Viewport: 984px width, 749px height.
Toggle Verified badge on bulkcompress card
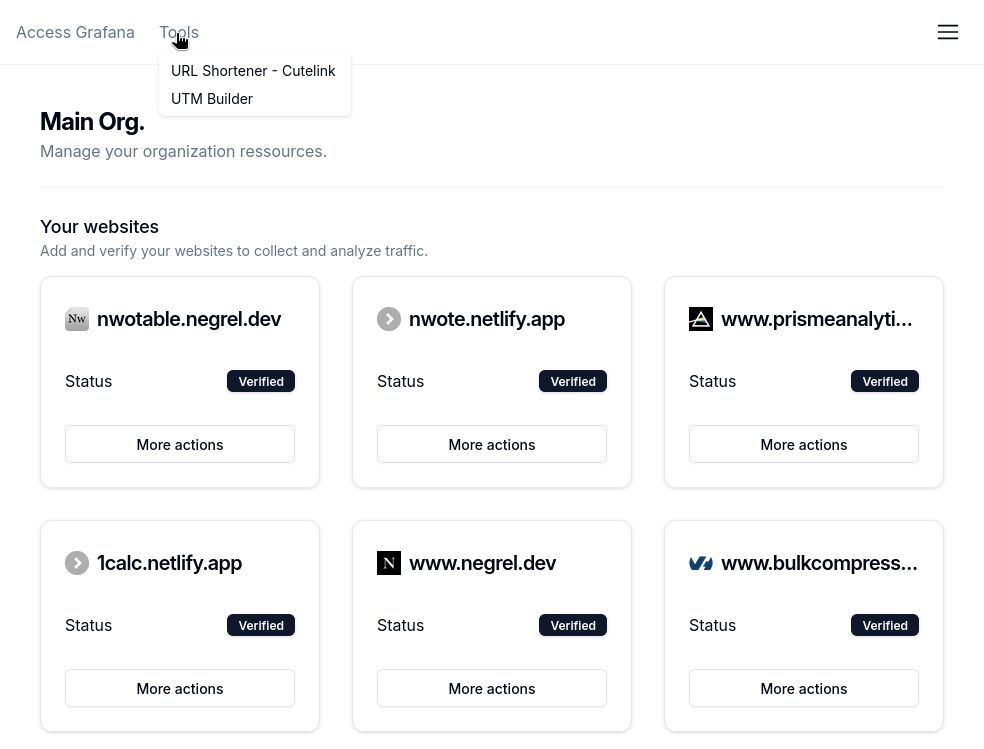tap(885, 625)
